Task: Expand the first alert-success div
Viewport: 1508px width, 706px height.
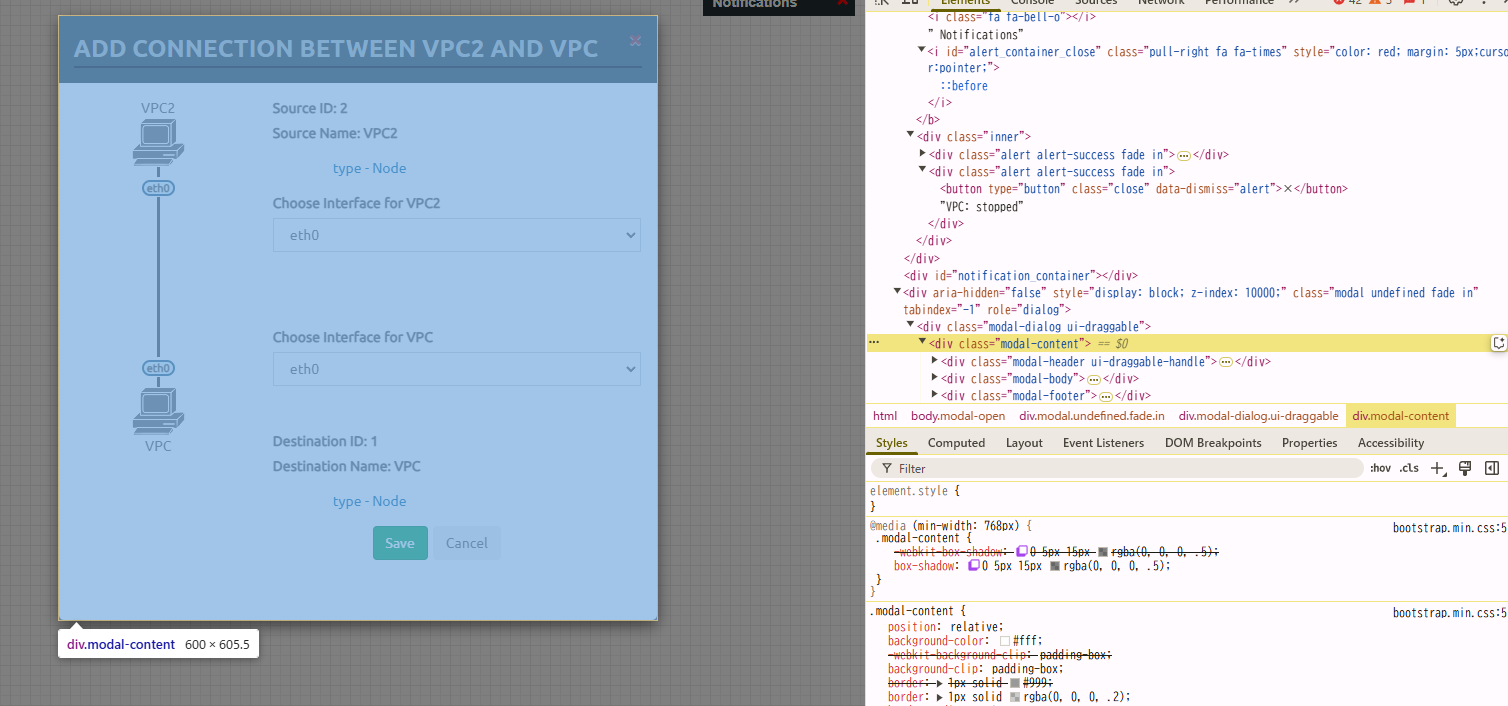Action: coord(922,154)
